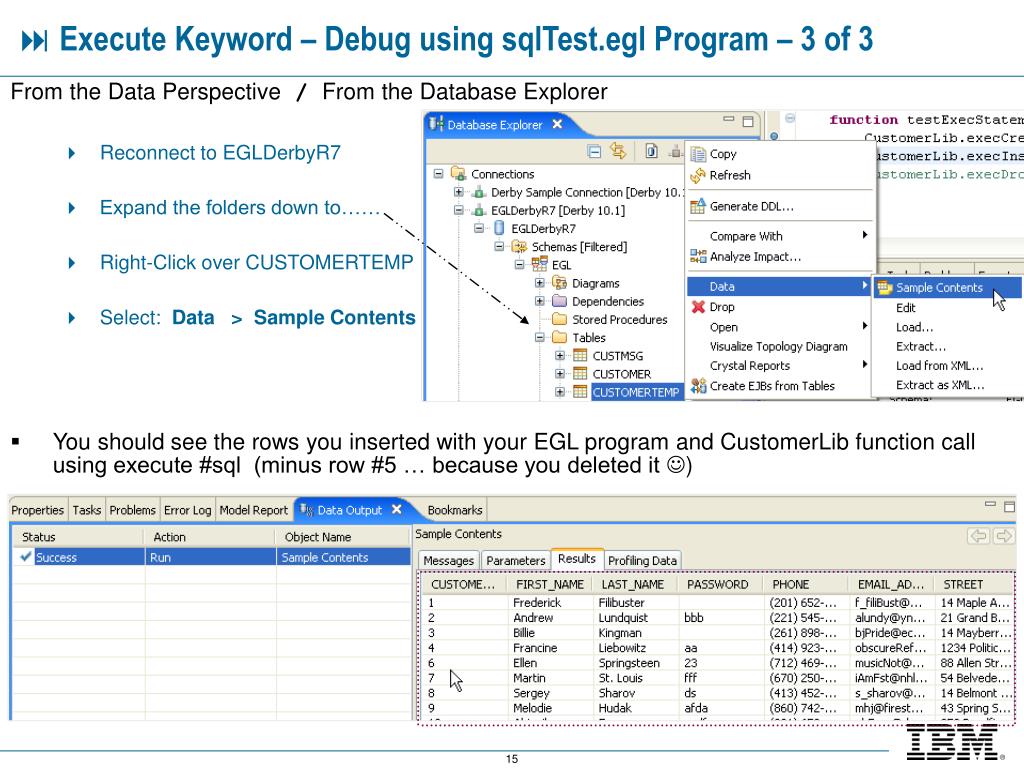Click the CUSTOMER table icon
This screenshot has width=1024, height=768.
coord(580,374)
